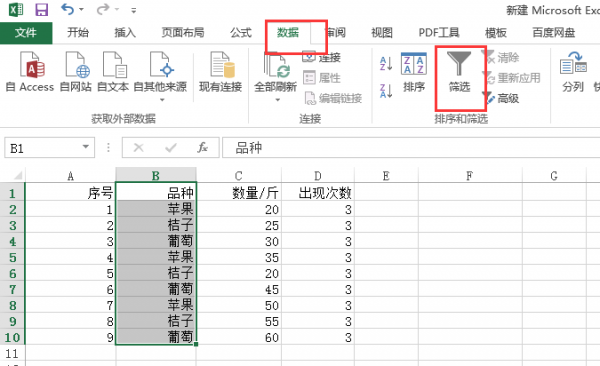600x366 pixels.
Task: Cancel formula entry with X icon
Action: click(139, 147)
